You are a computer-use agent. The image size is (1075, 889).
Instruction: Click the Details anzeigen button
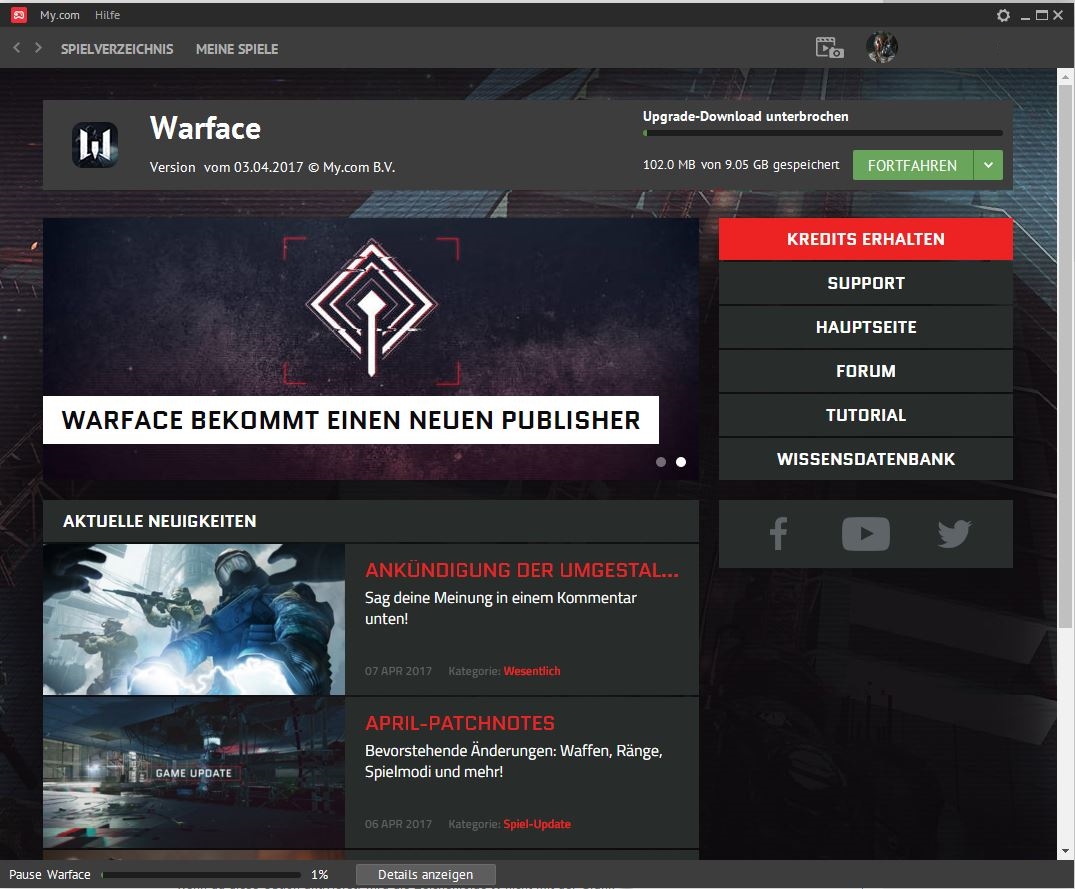pos(426,875)
